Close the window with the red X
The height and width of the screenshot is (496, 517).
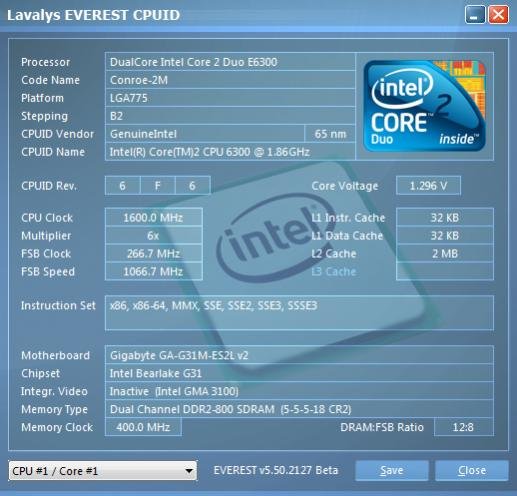(498, 15)
